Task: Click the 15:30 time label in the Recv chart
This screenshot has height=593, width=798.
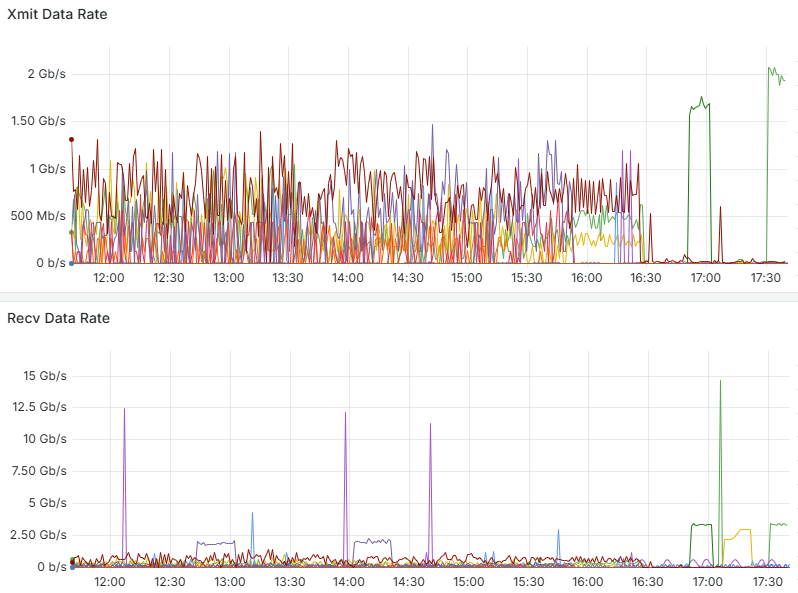Action: pos(528,582)
